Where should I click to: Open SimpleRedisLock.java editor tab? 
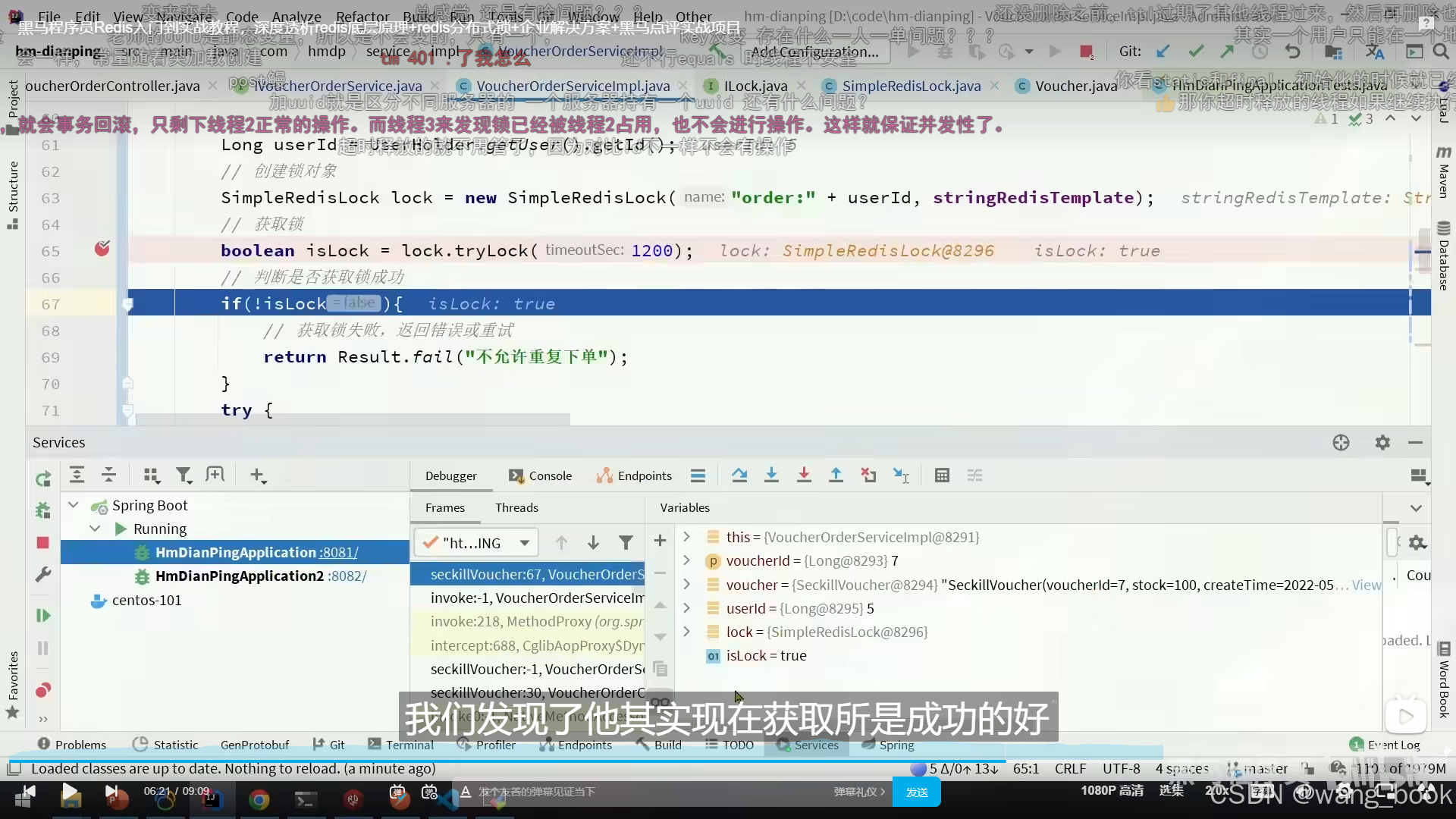[x=911, y=86]
